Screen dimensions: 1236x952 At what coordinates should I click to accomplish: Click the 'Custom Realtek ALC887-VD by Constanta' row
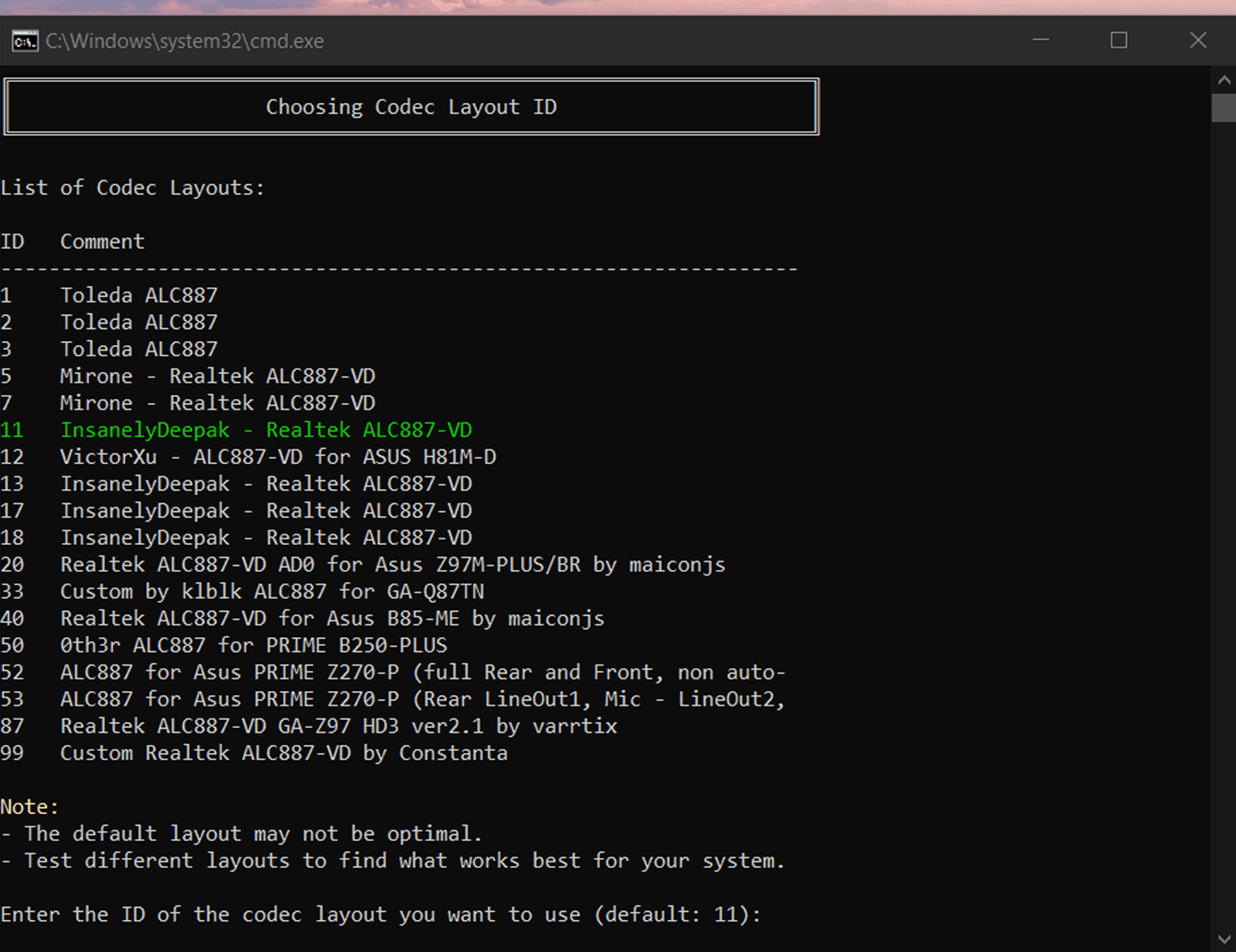[254, 753]
